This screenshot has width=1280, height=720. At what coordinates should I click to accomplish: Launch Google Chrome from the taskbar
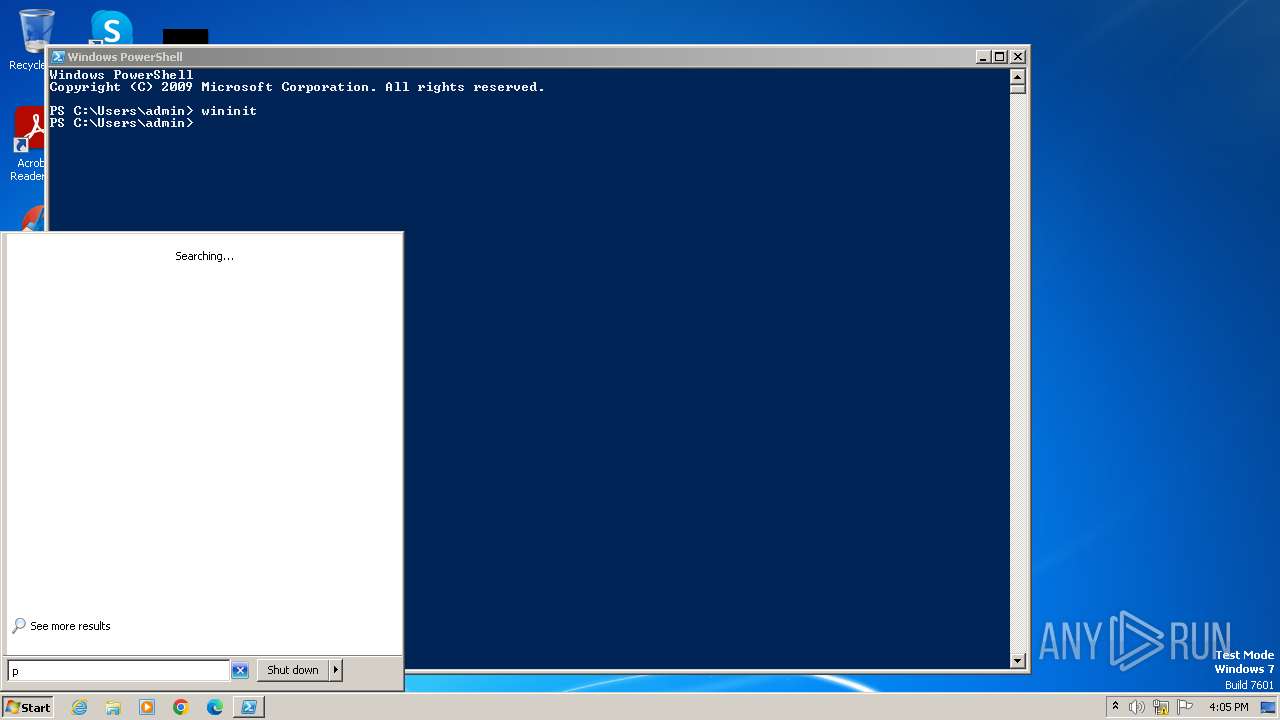(x=181, y=707)
